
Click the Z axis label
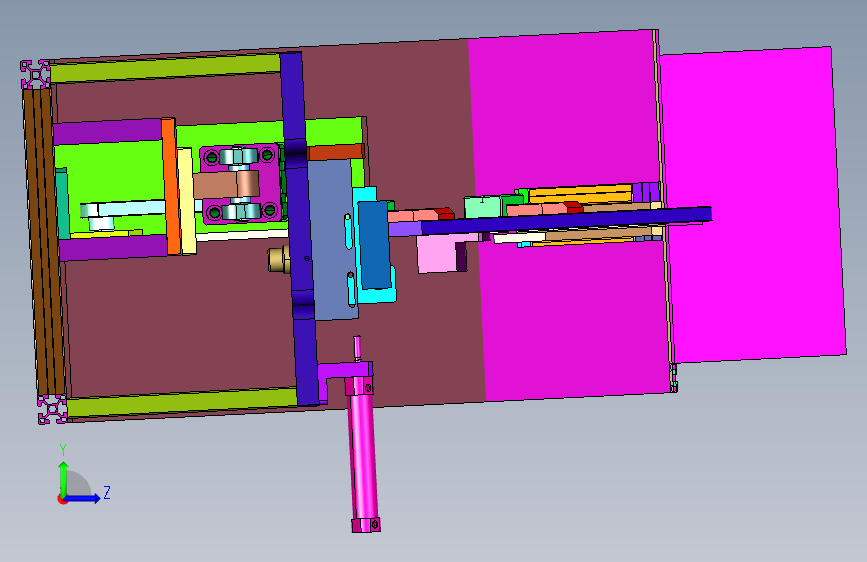(107, 492)
